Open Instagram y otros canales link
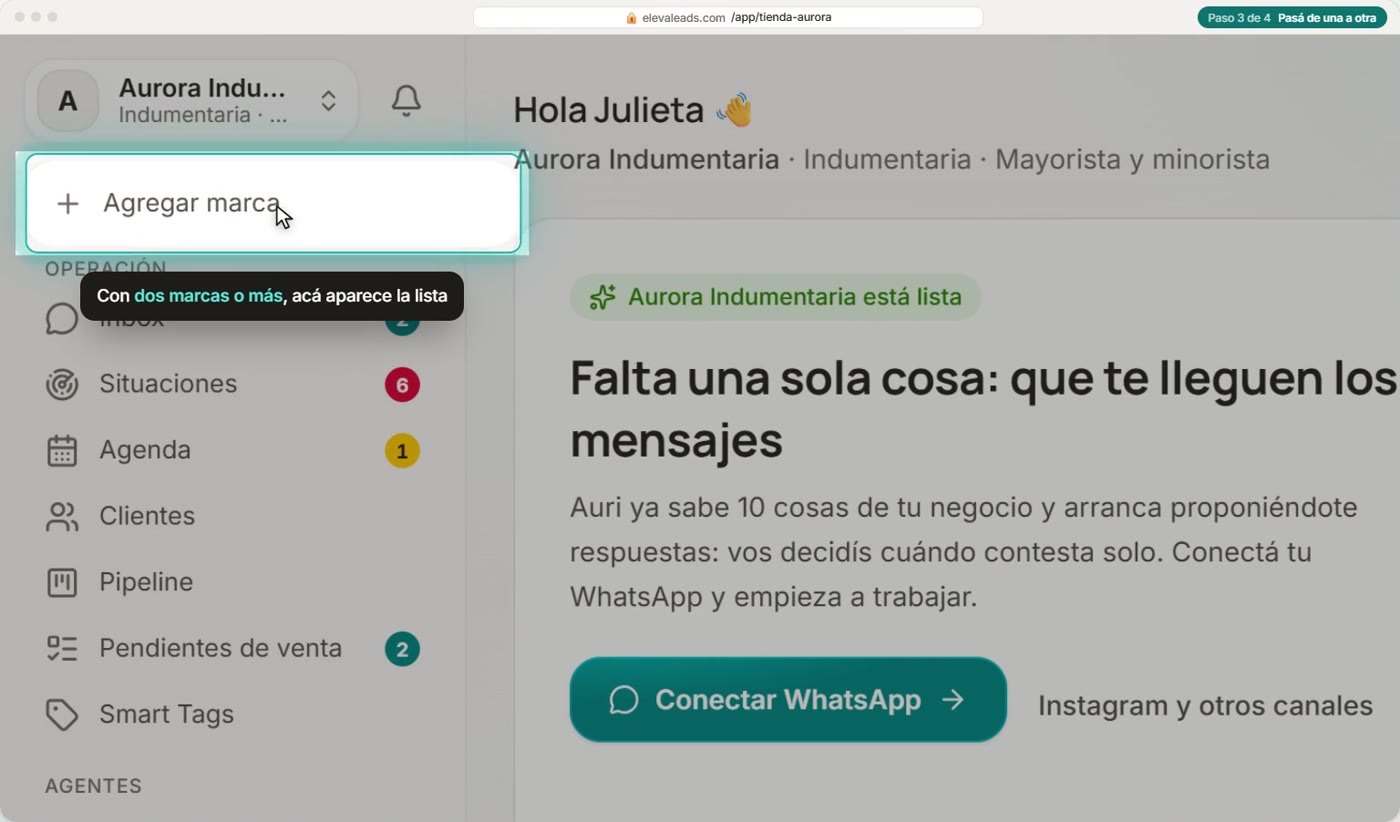The image size is (1400, 822). tap(1205, 705)
